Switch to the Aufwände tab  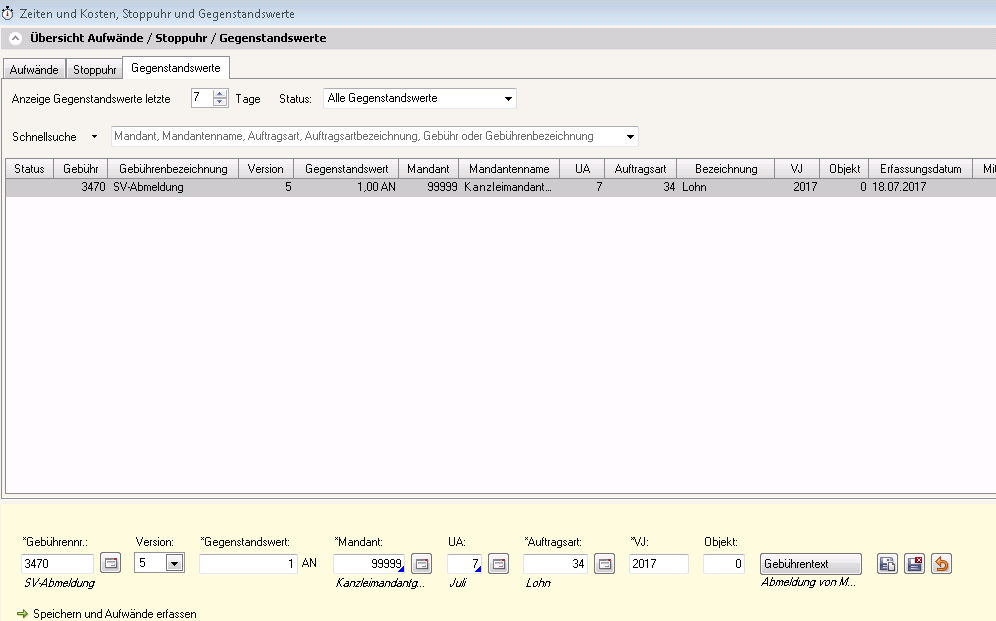point(34,69)
